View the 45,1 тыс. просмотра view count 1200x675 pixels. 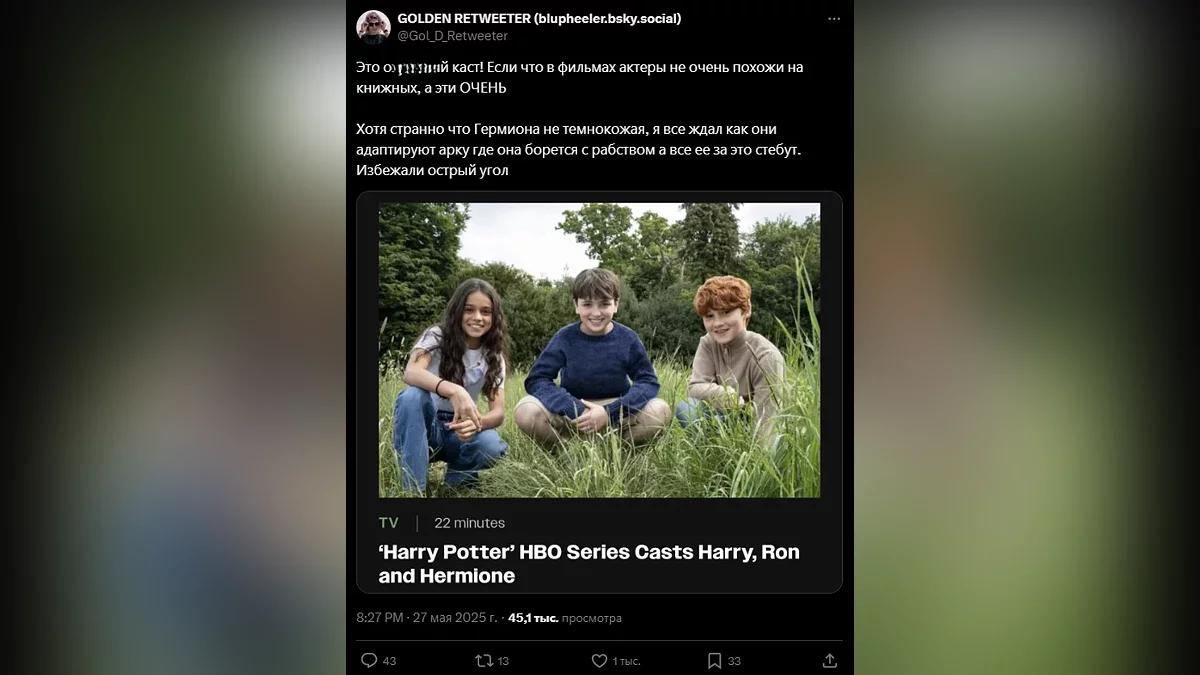(564, 618)
